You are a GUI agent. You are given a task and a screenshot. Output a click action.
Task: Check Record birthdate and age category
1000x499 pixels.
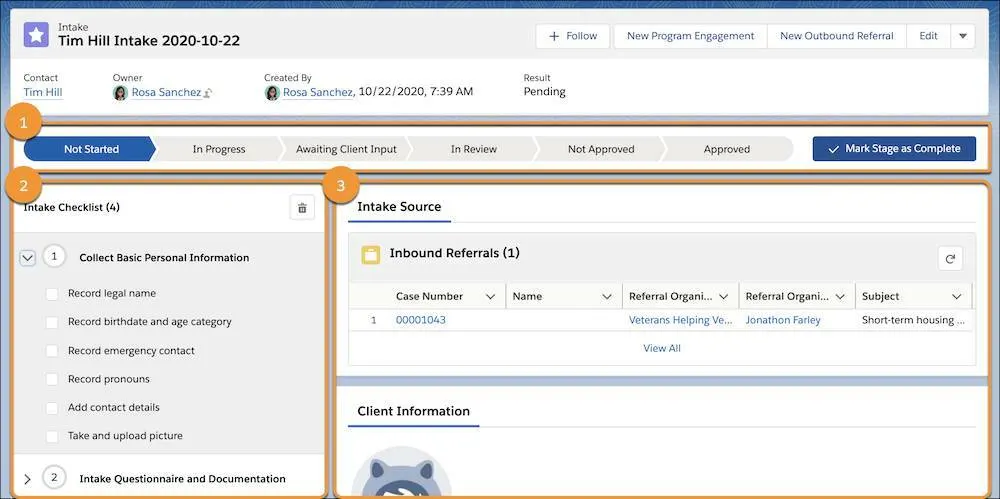52,322
